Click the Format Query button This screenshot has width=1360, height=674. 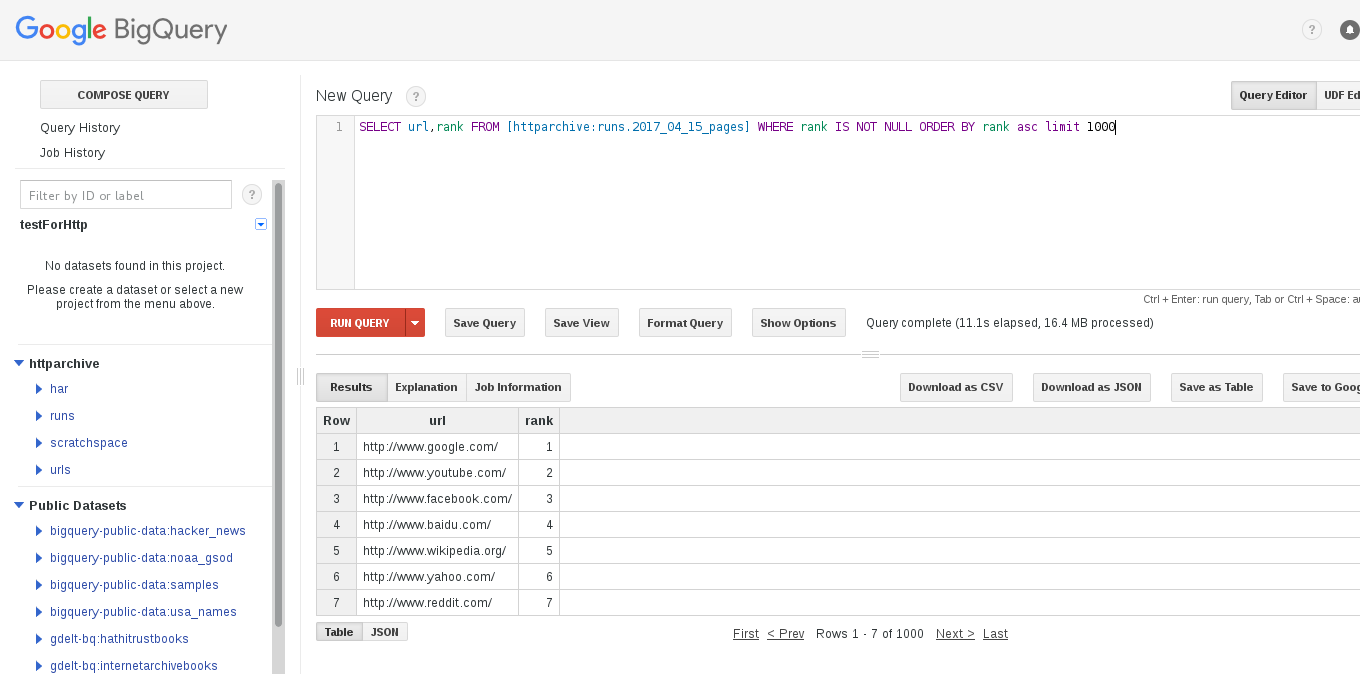click(685, 323)
